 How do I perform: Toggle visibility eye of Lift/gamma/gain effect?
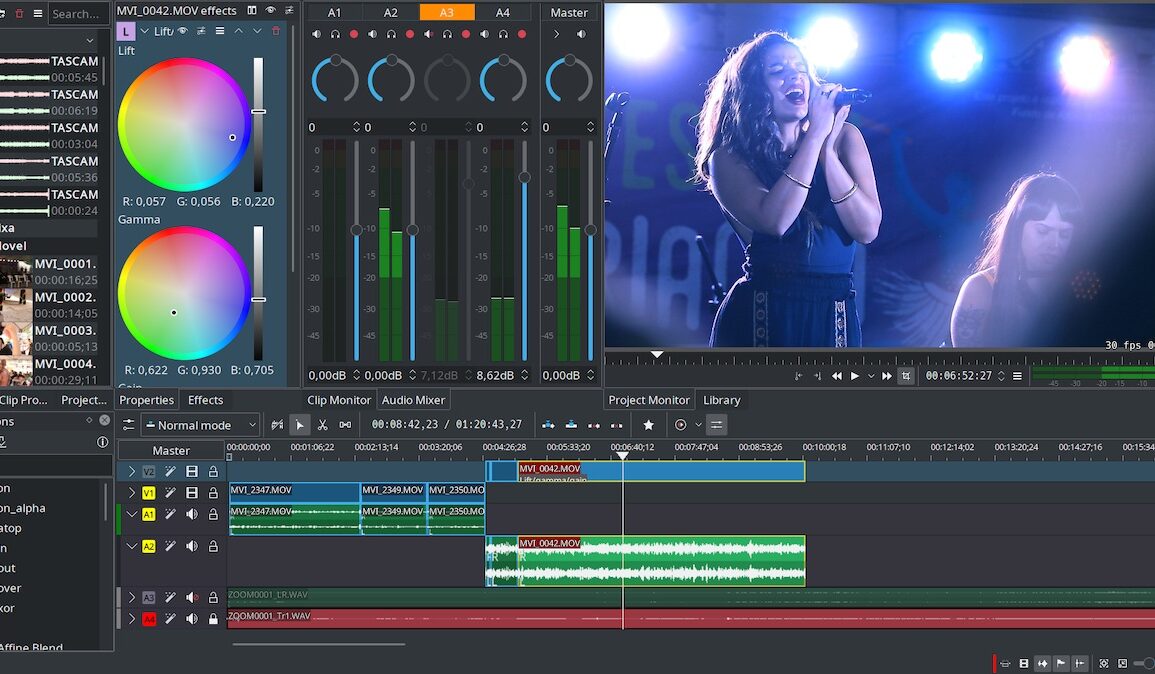(x=182, y=32)
